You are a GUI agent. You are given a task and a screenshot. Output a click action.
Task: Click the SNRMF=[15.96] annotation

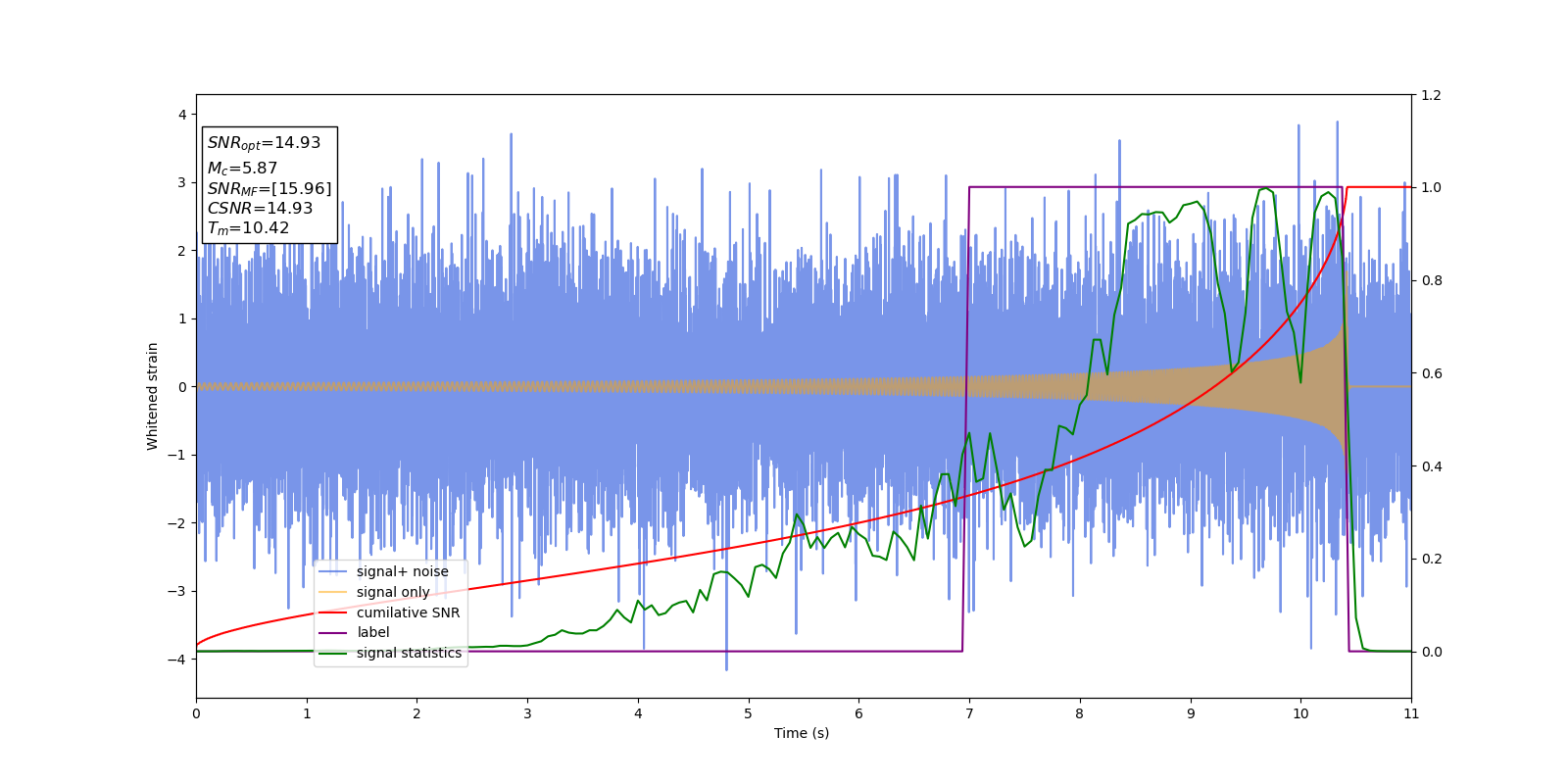[x=269, y=189]
